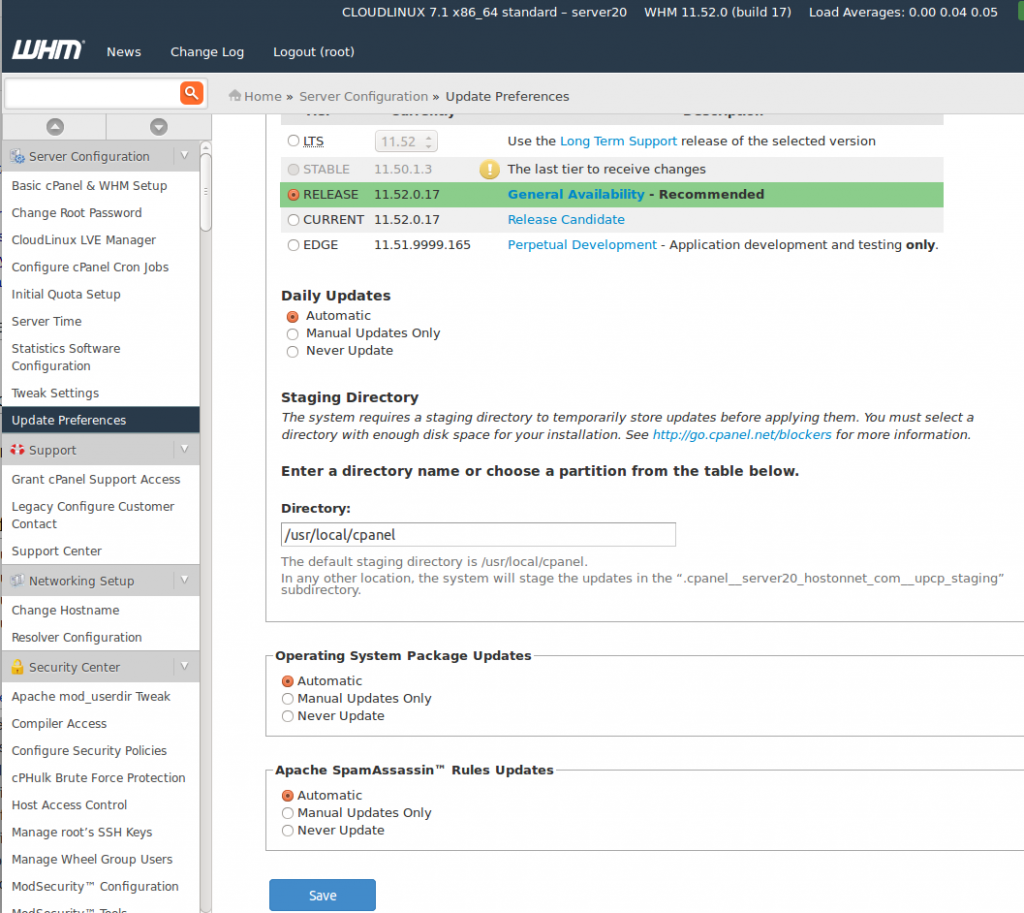Open Change Root Password in sidebar
Viewport: 1024px width, 913px height.
[76, 213]
